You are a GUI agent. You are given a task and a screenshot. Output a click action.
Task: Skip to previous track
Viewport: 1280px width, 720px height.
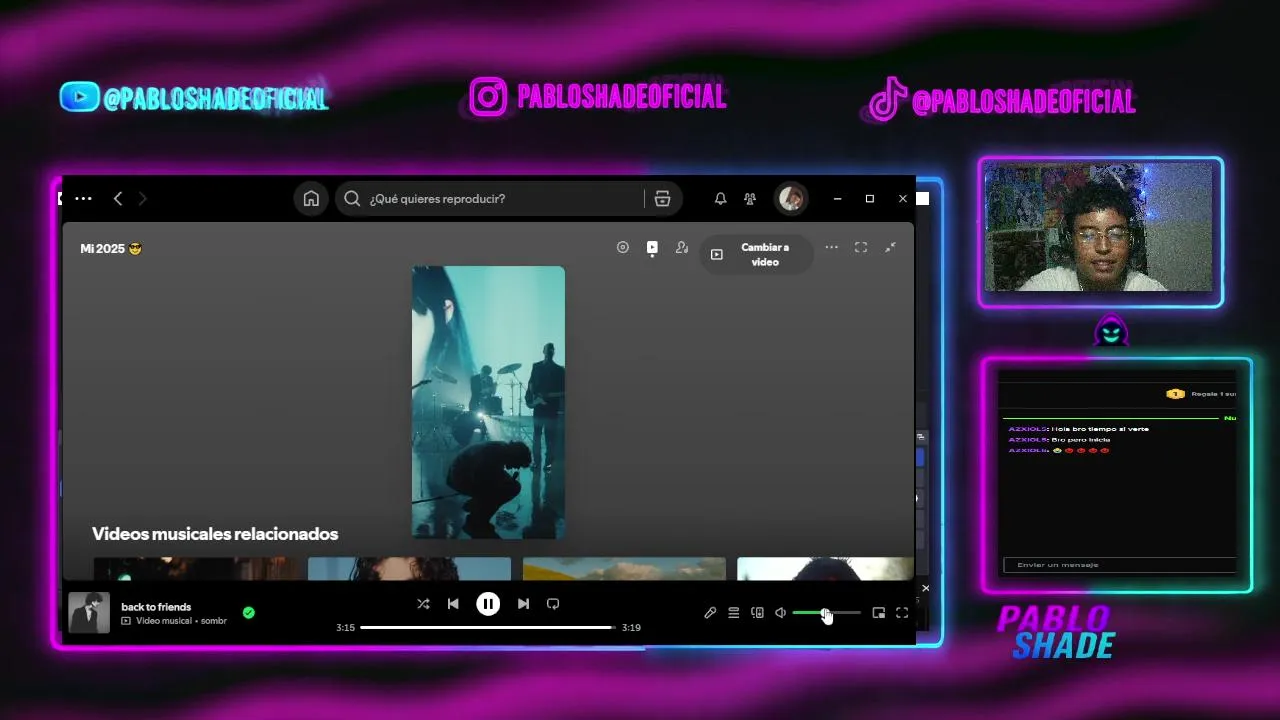point(453,604)
